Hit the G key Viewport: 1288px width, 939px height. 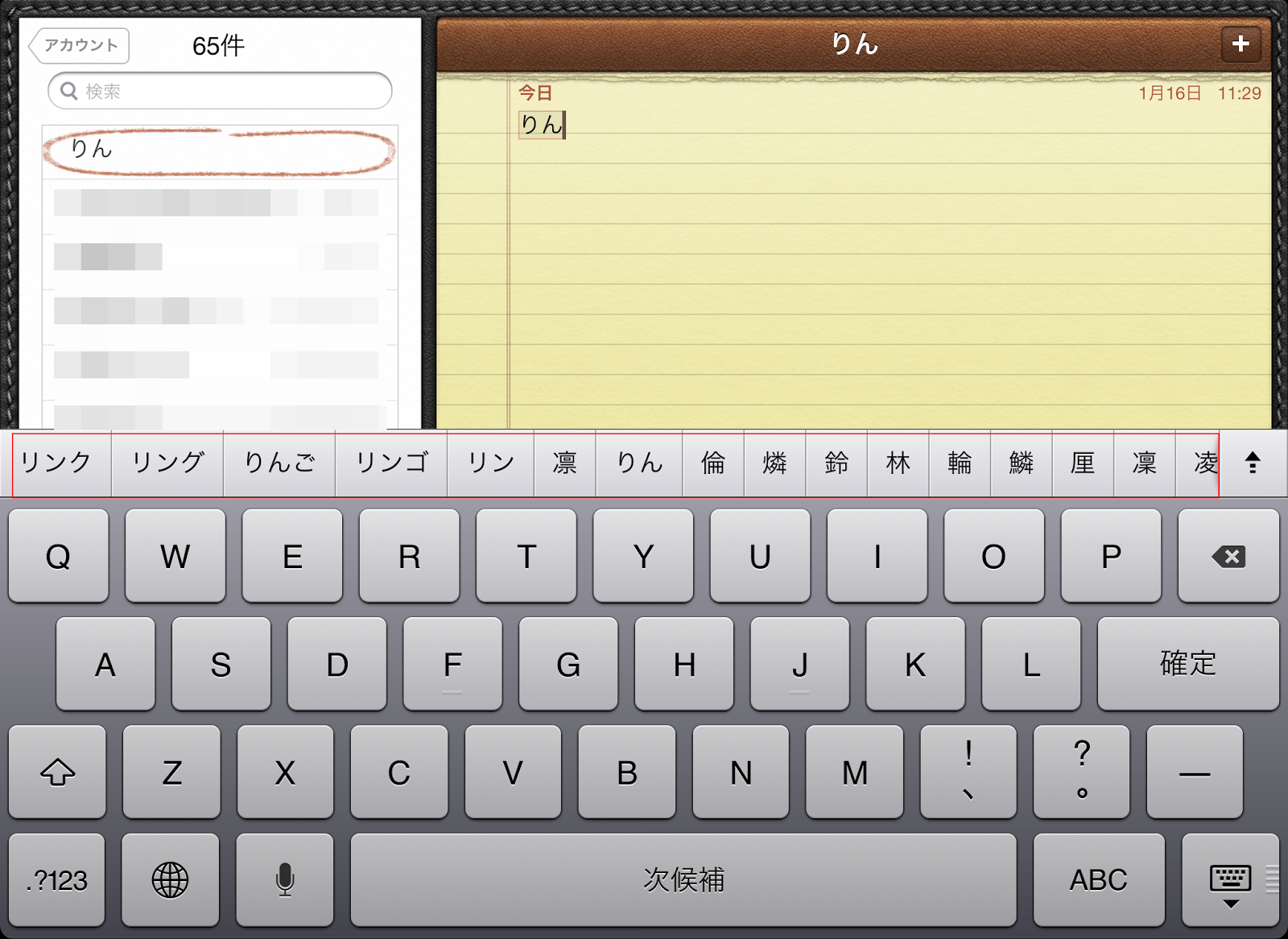(568, 664)
